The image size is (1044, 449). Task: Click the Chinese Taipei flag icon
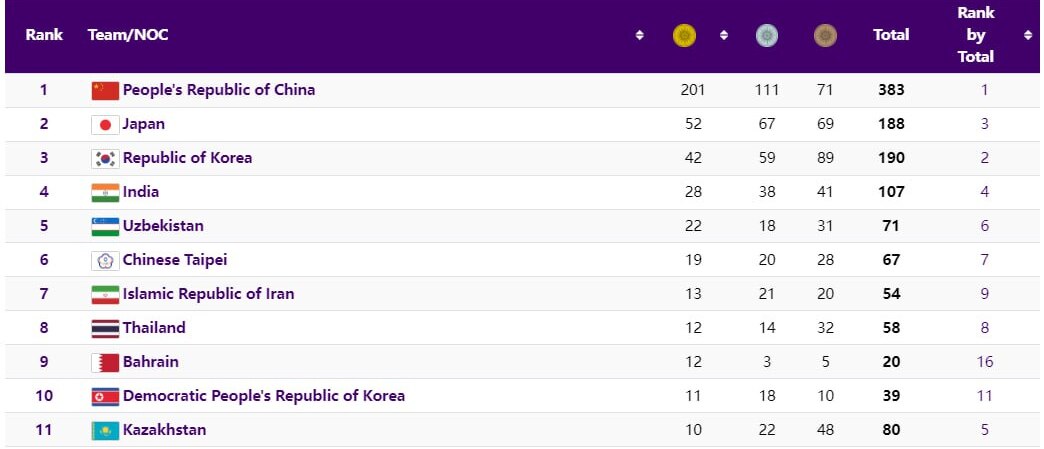[x=105, y=260]
